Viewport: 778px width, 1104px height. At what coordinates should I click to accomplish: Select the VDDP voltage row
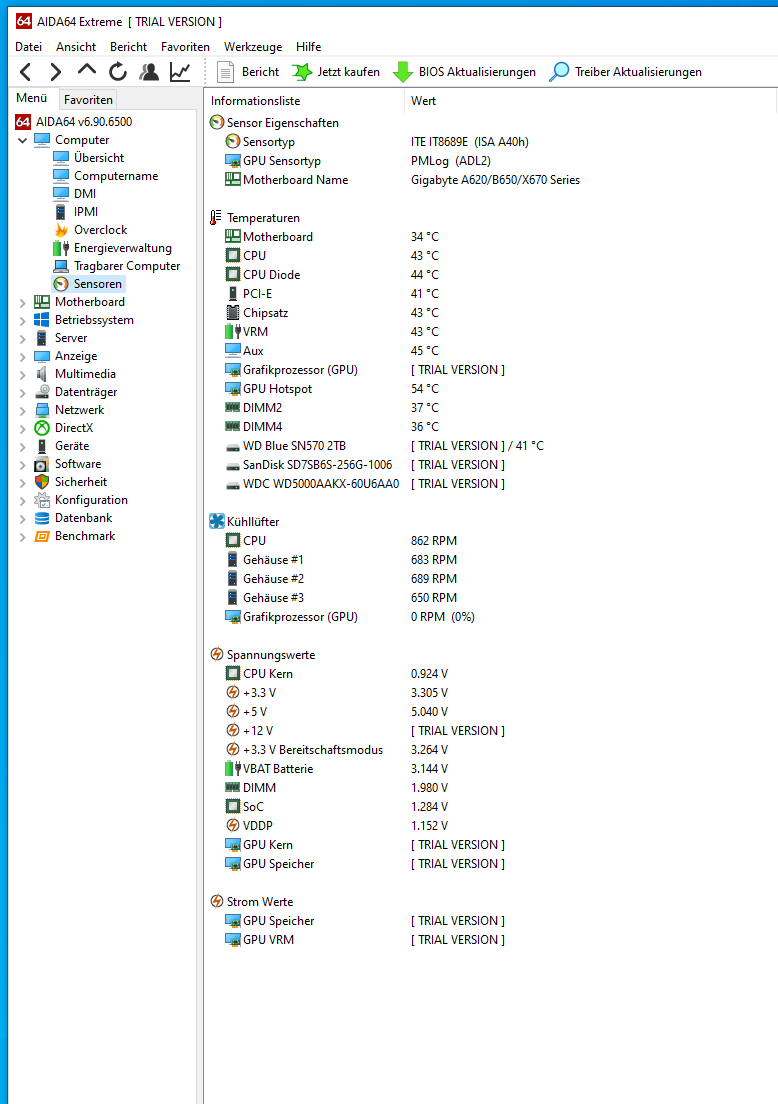tap(491, 826)
